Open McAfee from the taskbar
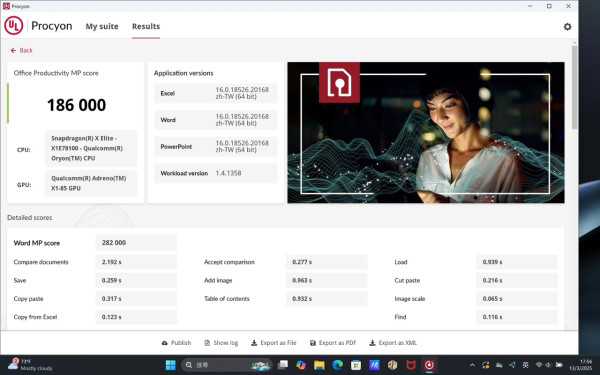 click(411, 365)
